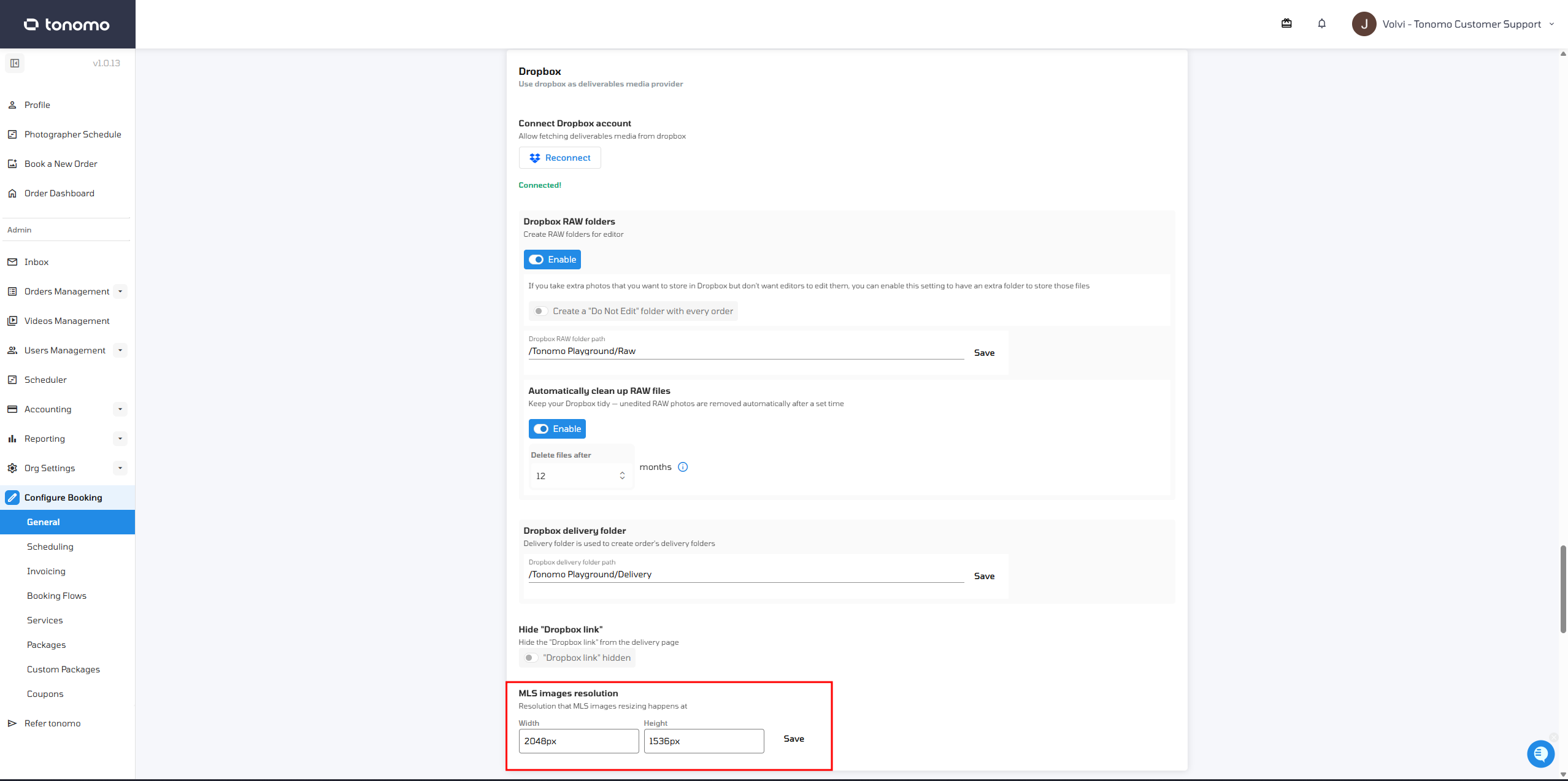Toggle the Do Not Edit folder switch
Image resolution: width=1568 pixels, height=781 pixels.
pyautogui.click(x=540, y=311)
